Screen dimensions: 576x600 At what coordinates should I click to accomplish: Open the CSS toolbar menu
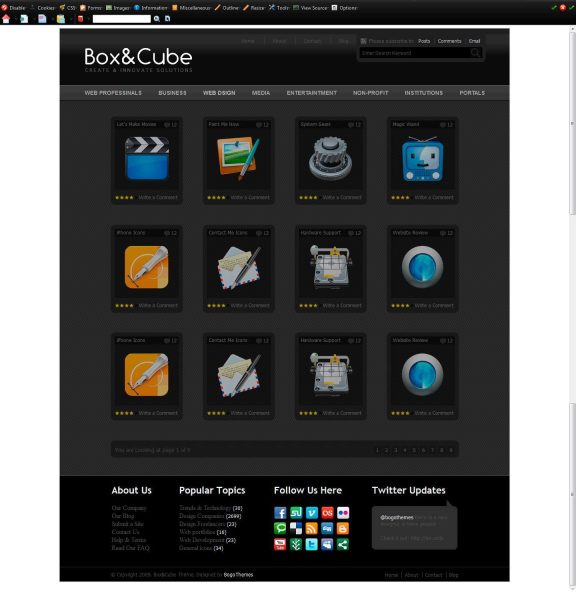(68, 8)
